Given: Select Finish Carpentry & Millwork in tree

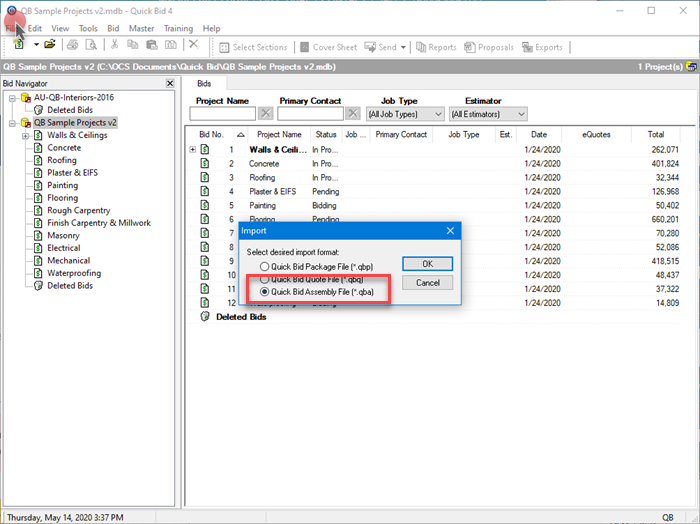Looking at the screenshot, I should (99, 223).
